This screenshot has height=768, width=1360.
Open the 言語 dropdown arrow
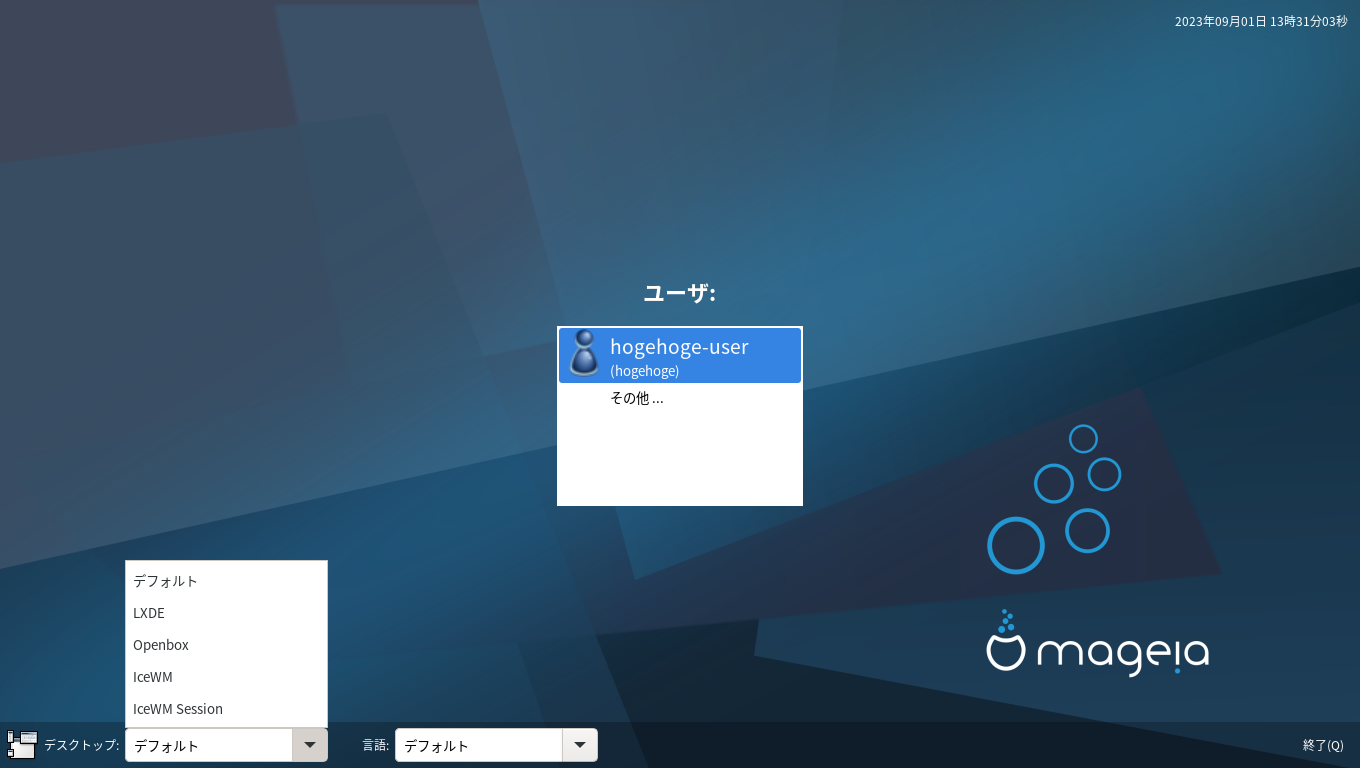point(580,745)
